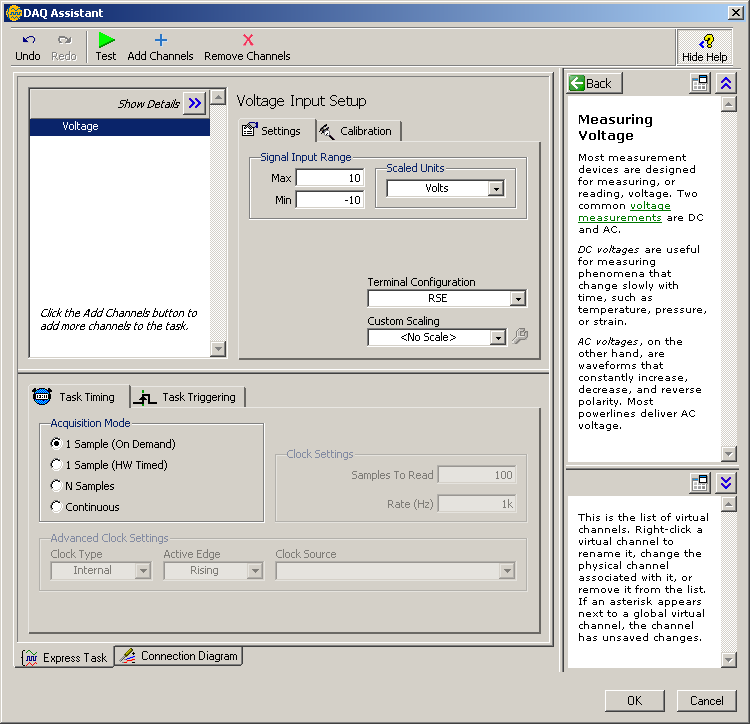Close the DAQ Assistant window
750x724 pixels.
736,13
